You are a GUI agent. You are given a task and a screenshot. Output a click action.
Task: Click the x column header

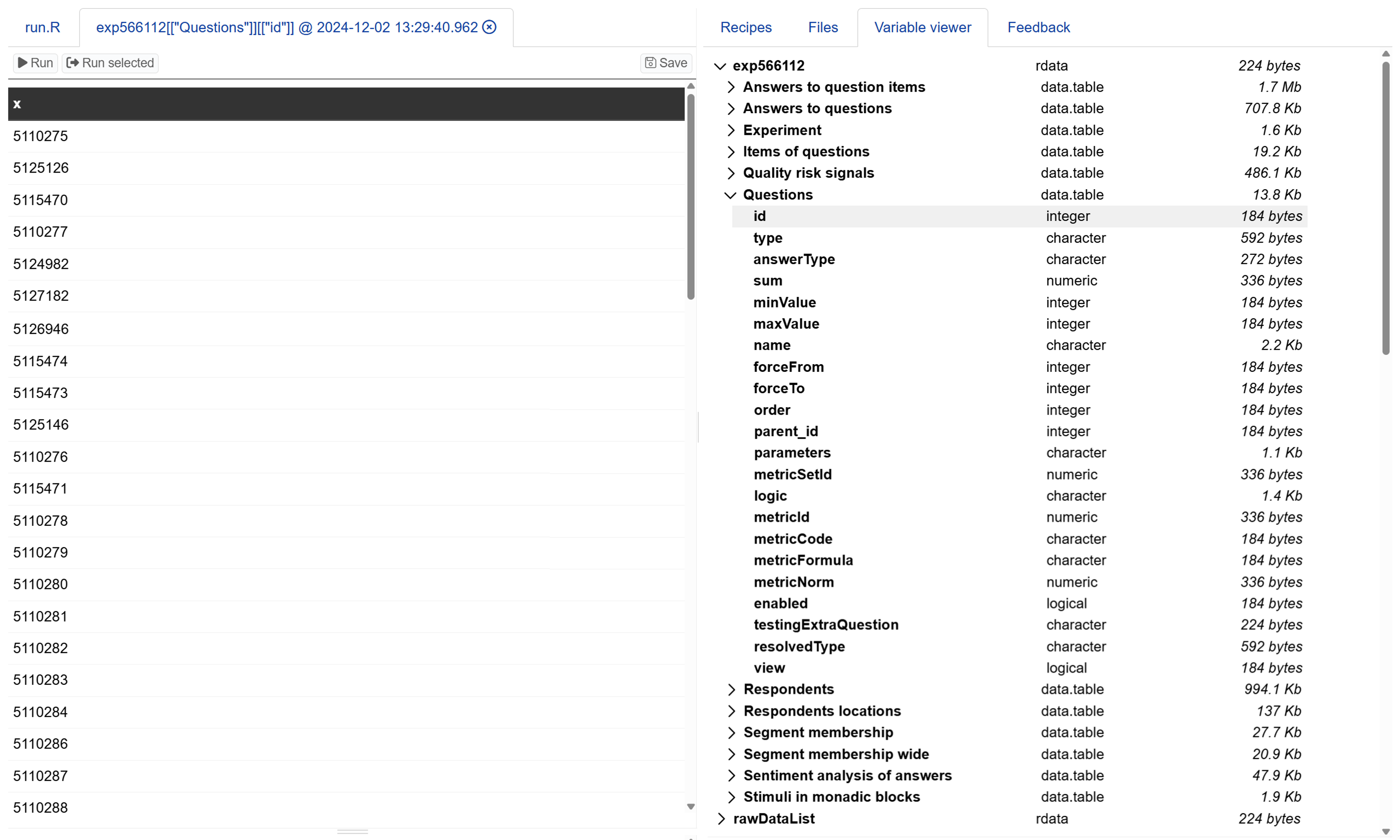point(346,104)
